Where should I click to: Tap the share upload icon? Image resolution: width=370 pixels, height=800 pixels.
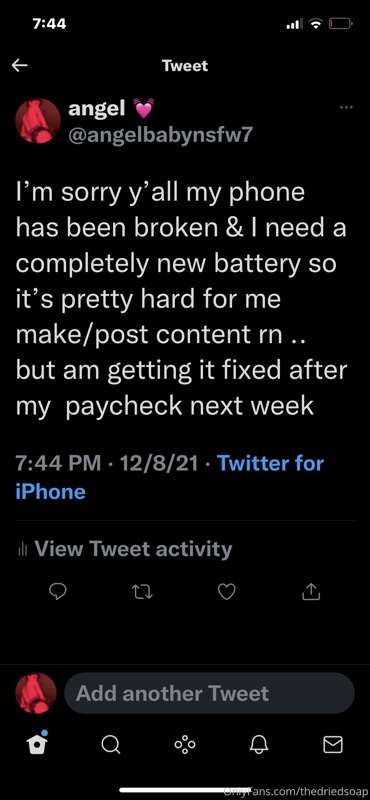pos(311,591)
